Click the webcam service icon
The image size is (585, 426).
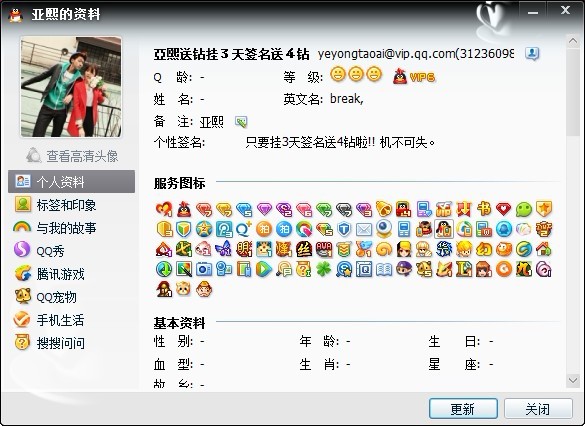384,228
